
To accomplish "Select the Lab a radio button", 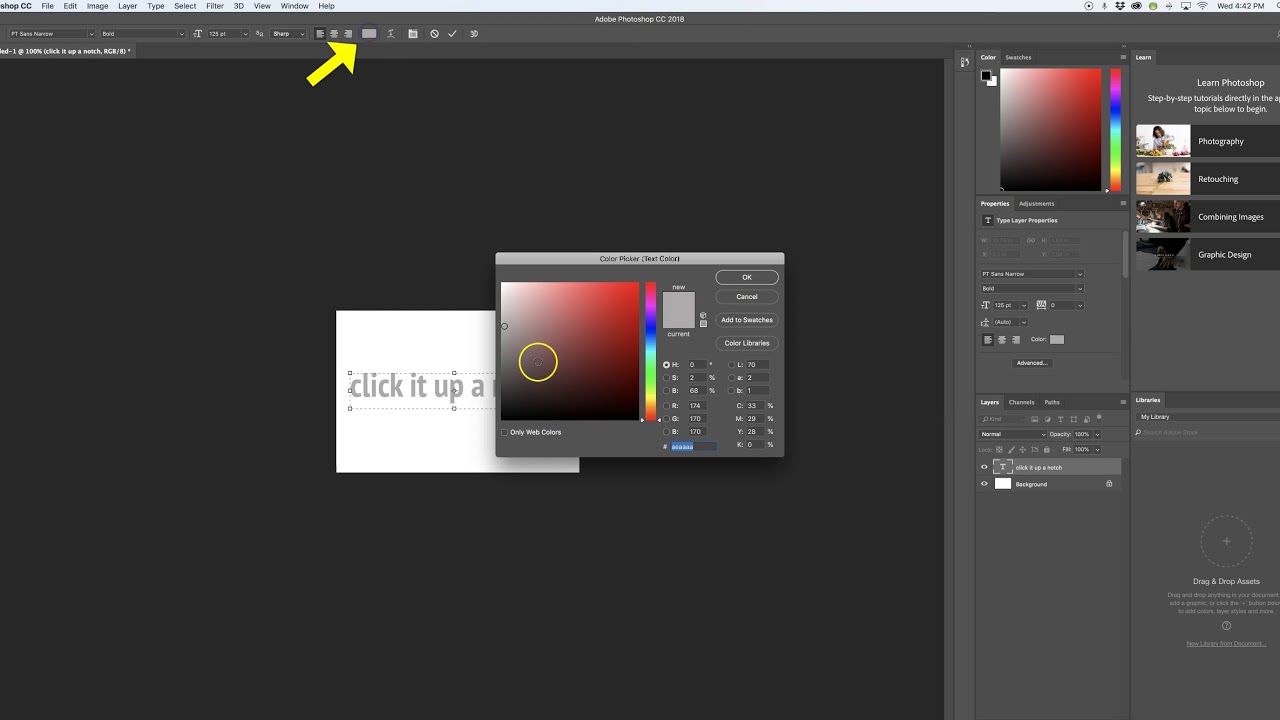I will pos(731,378).
